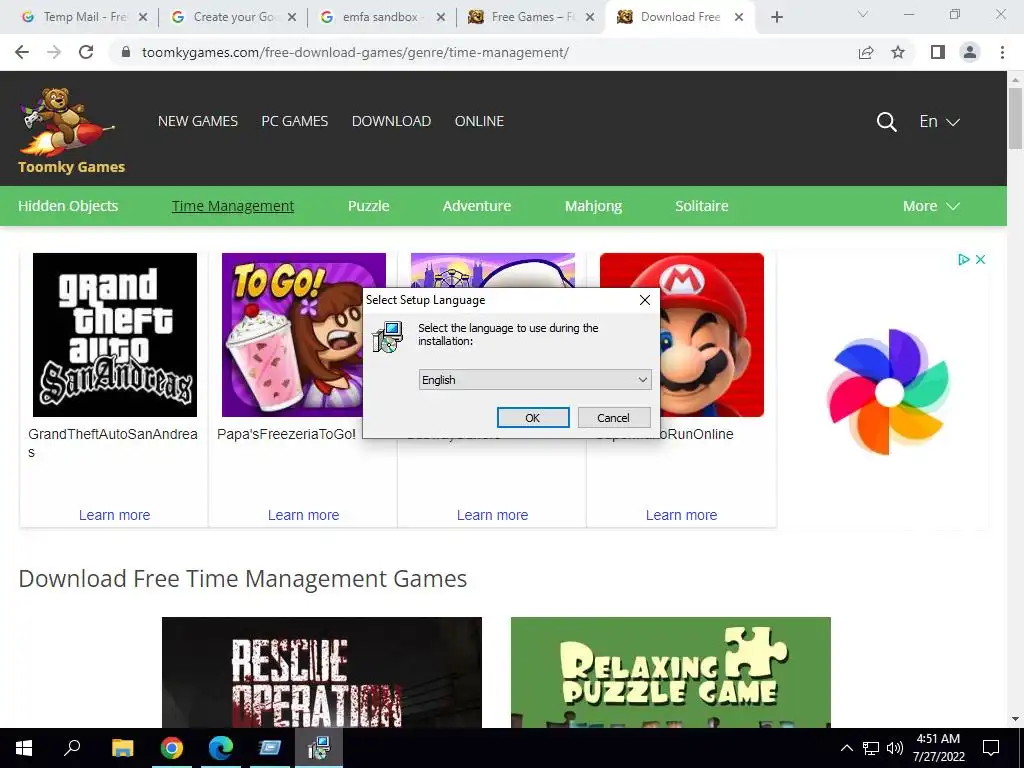Expand the En language selector

(x=939, y=121)
